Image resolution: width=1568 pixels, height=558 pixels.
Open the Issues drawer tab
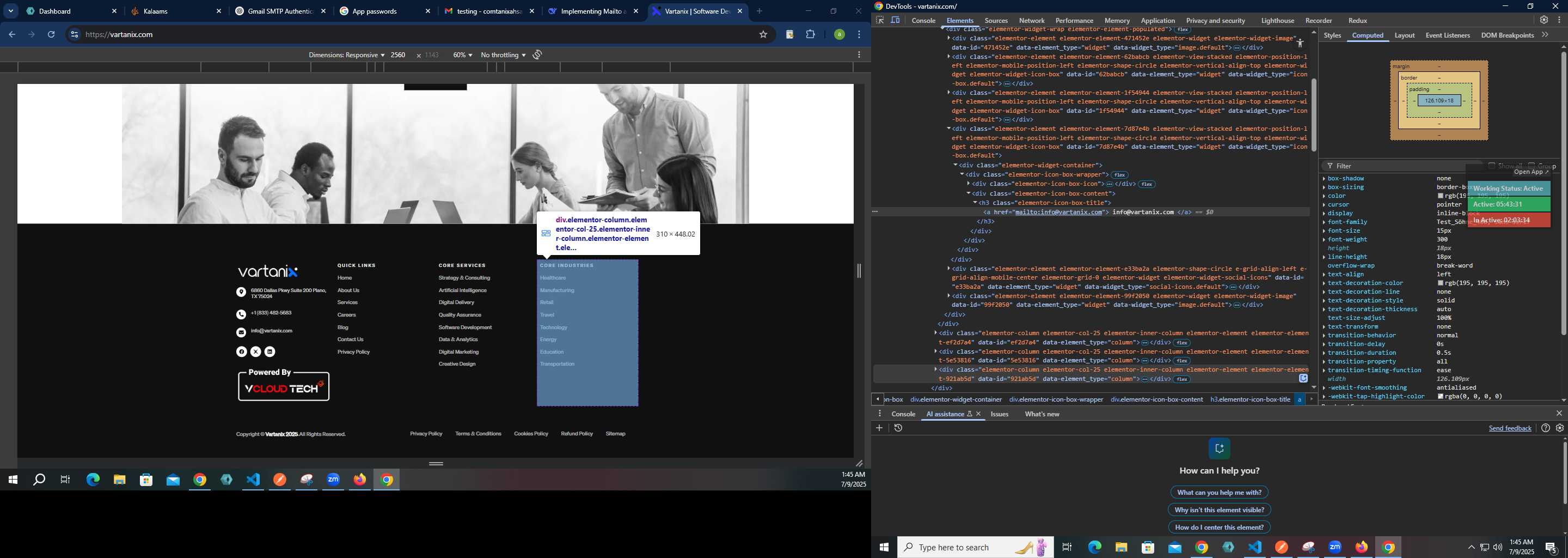pos(1000,414)
